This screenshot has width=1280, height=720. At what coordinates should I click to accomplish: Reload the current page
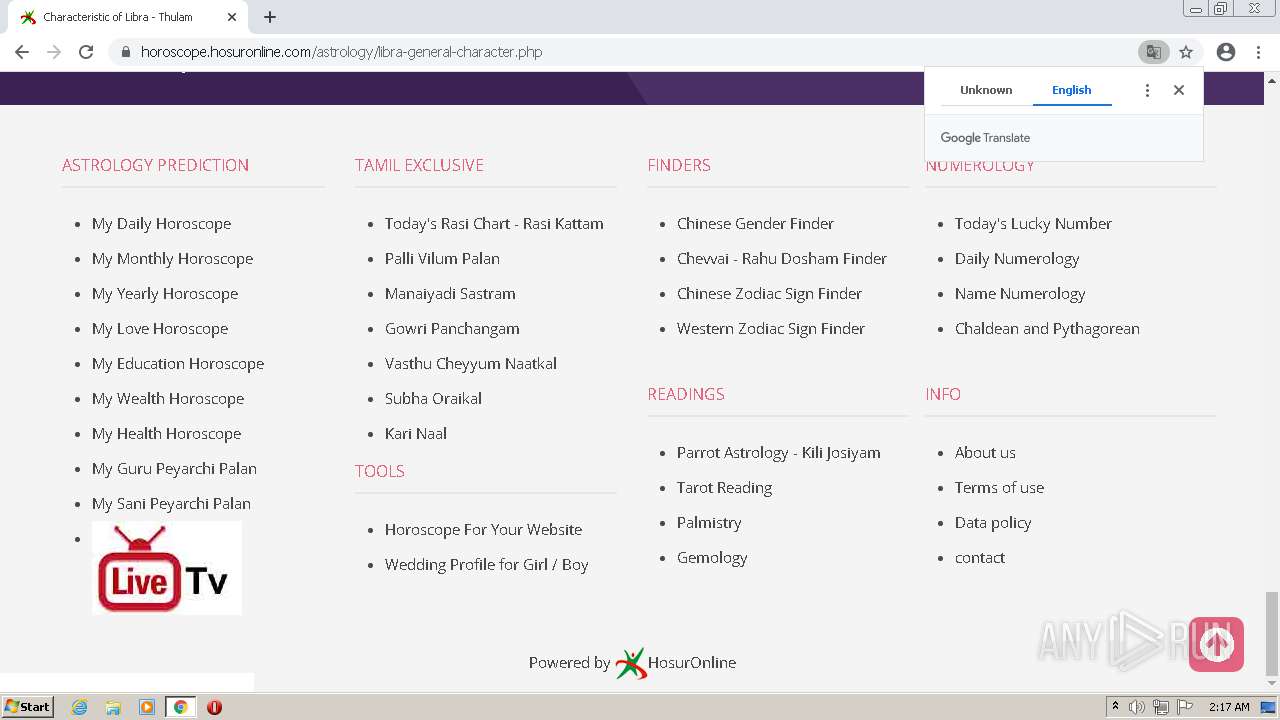[x=86, y=52]
